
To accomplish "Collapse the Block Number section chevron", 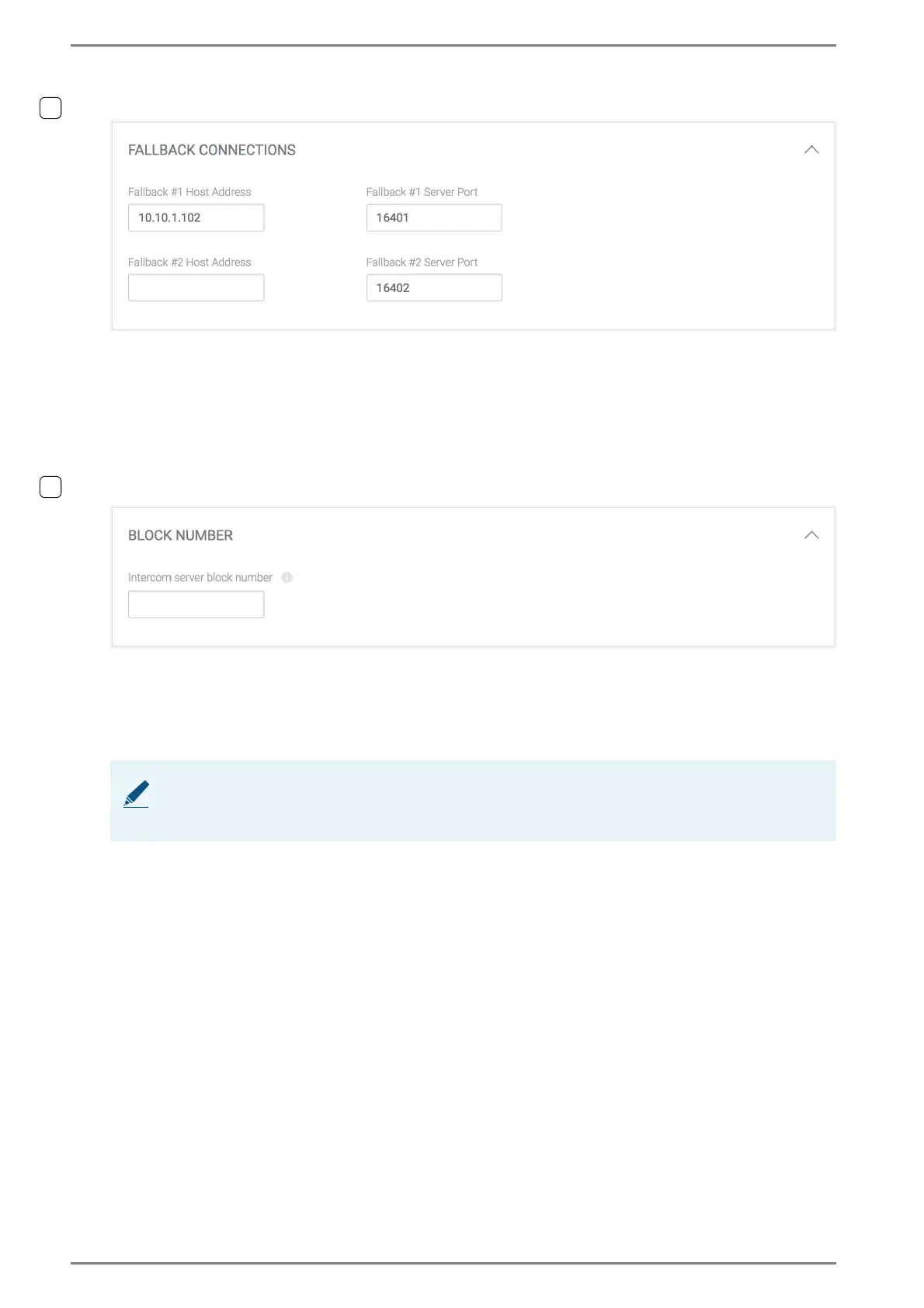I will [x=811, y=535].
